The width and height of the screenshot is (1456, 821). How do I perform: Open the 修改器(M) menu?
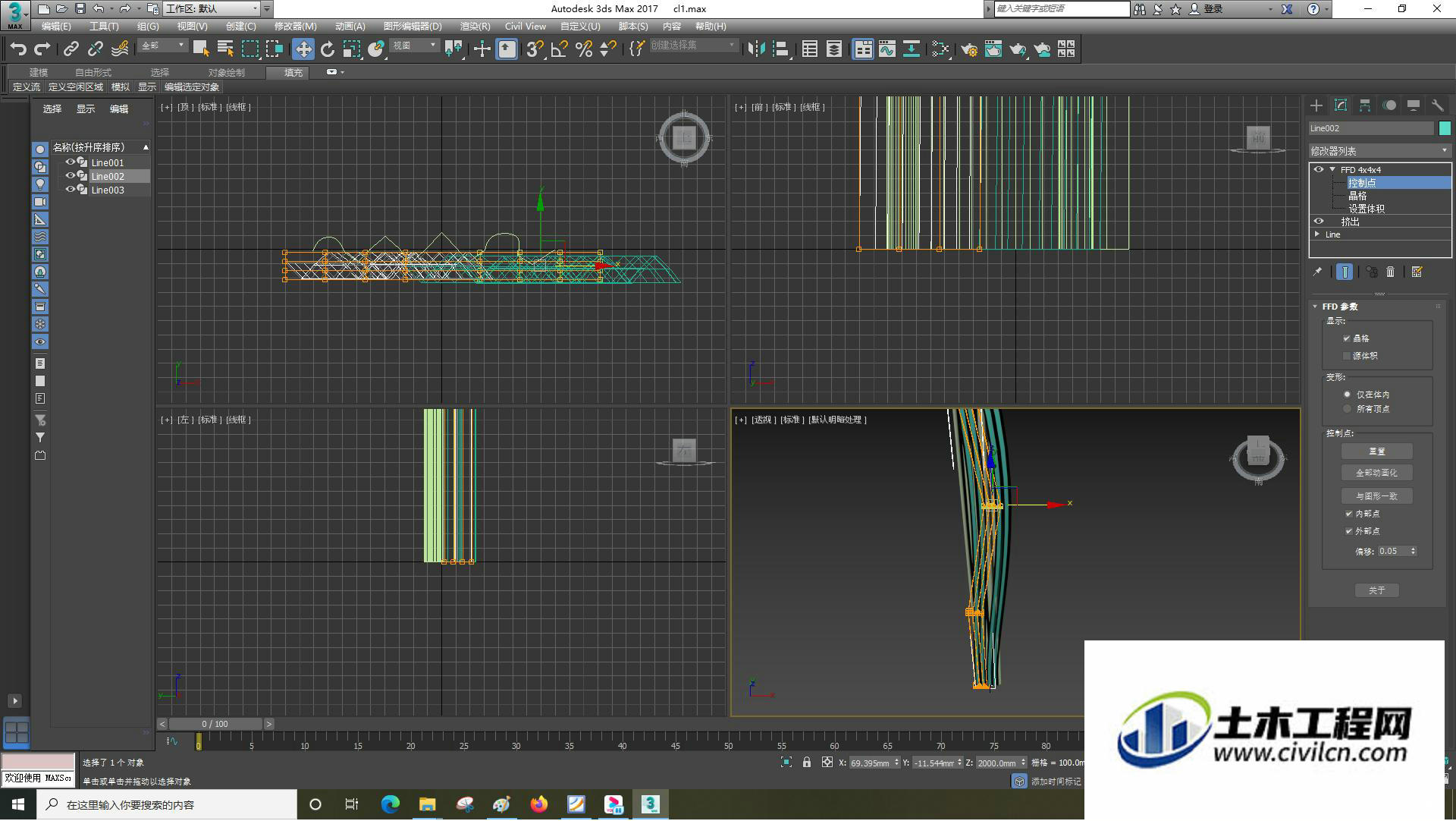tap(295, 27)
